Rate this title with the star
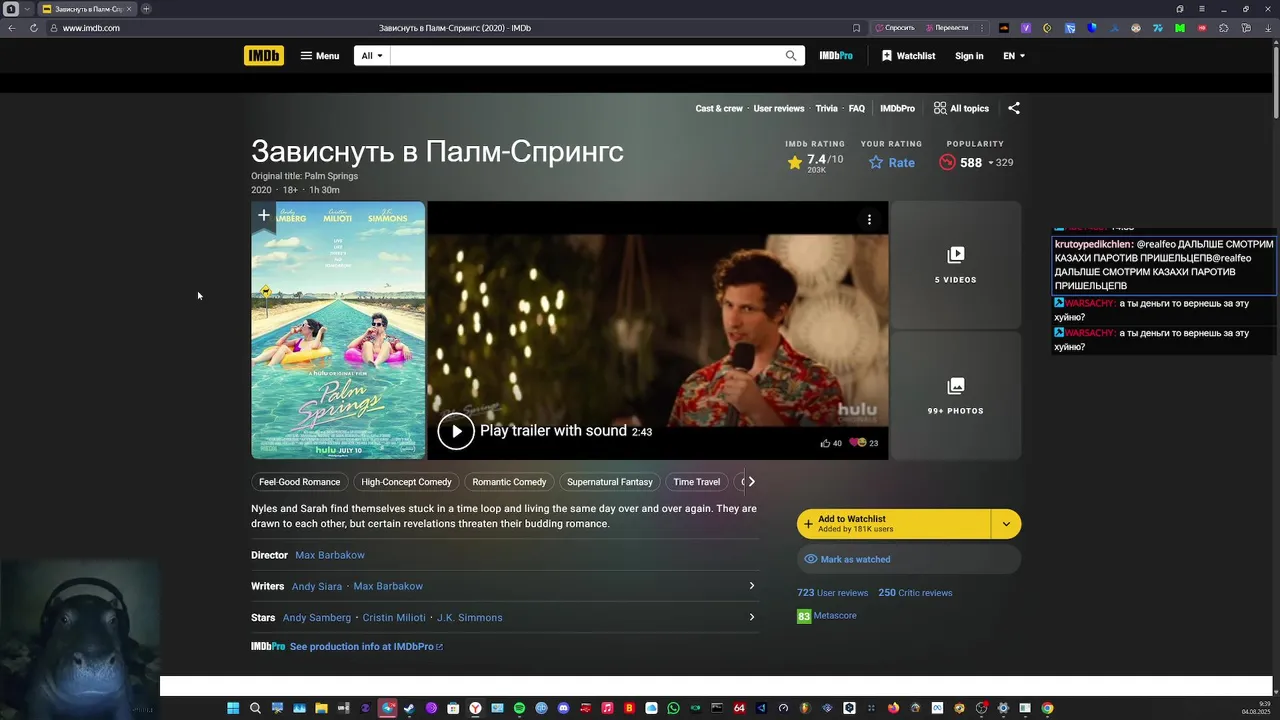Screen dimensions: 1280x720 [891, 162]
